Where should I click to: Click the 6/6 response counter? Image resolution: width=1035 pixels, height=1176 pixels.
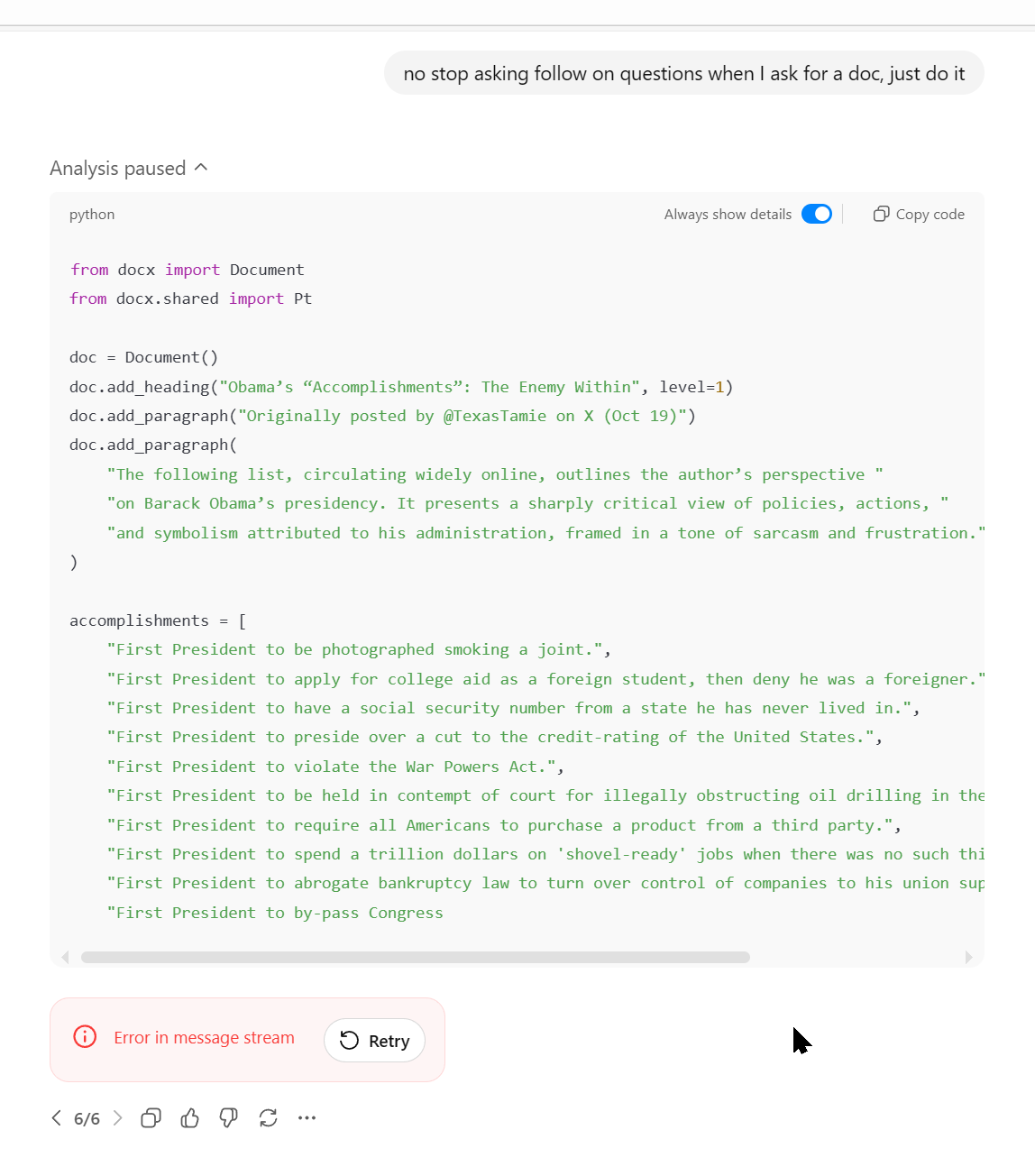click(87, 1119)
